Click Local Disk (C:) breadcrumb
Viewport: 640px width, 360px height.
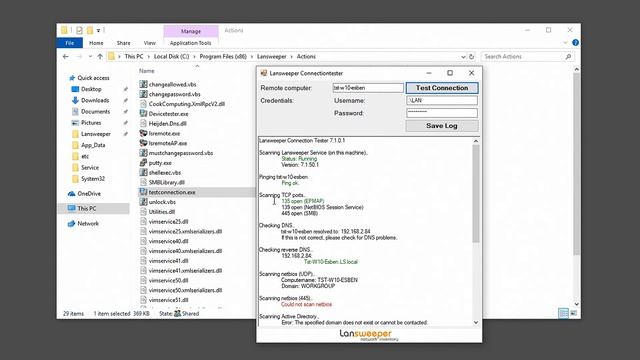pos(171,57)
